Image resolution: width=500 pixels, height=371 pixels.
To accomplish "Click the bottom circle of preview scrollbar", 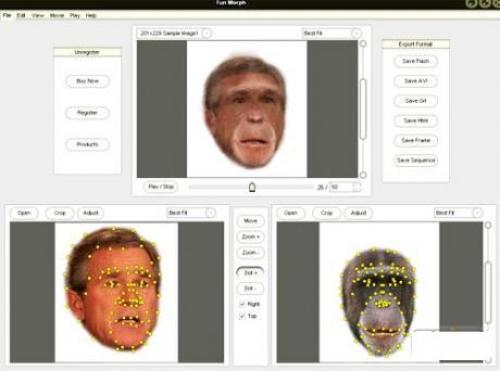I will pos(363,175).
